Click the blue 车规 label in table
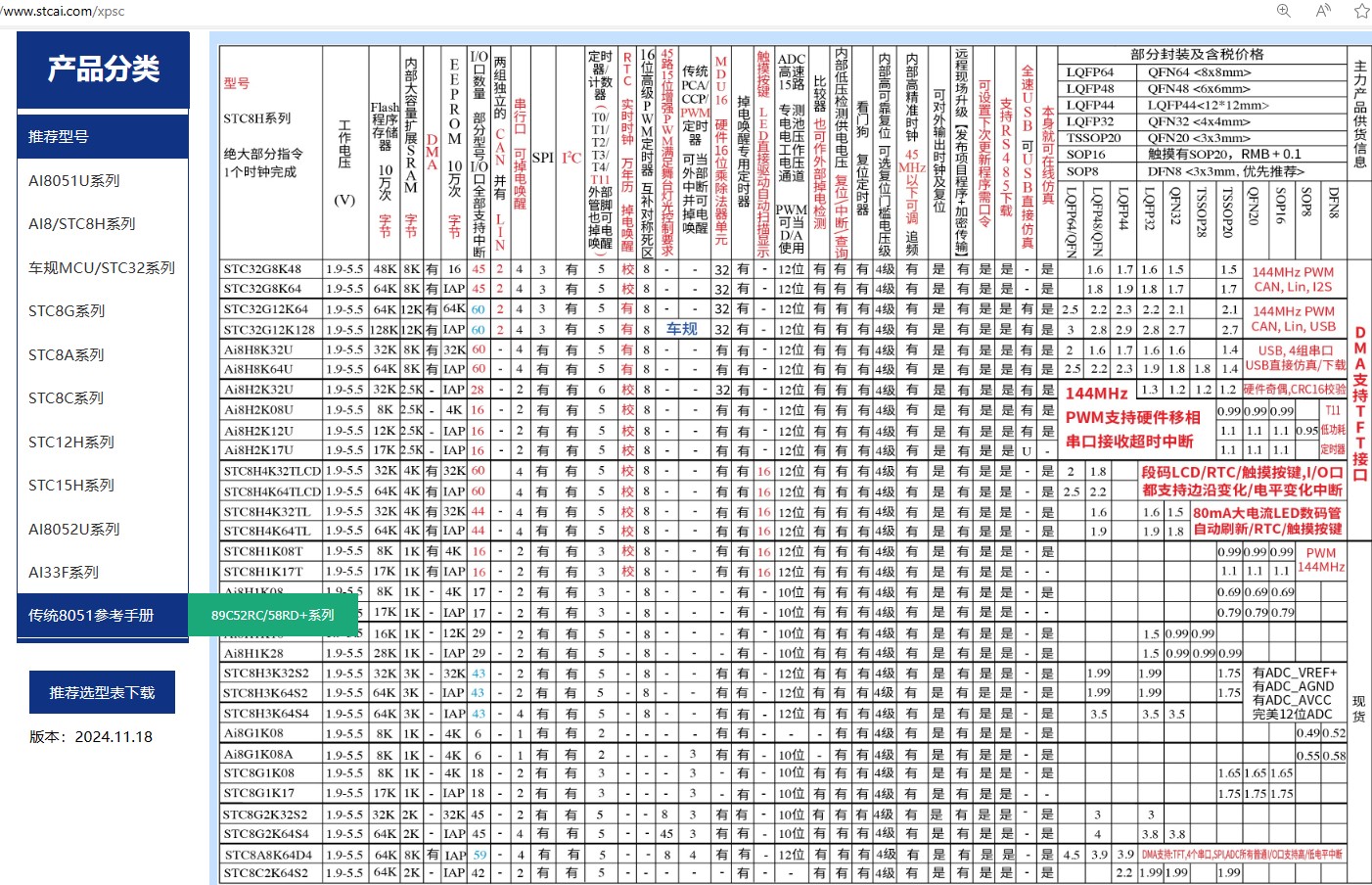This screenshot has width=1372, height=885. [682, 329]
